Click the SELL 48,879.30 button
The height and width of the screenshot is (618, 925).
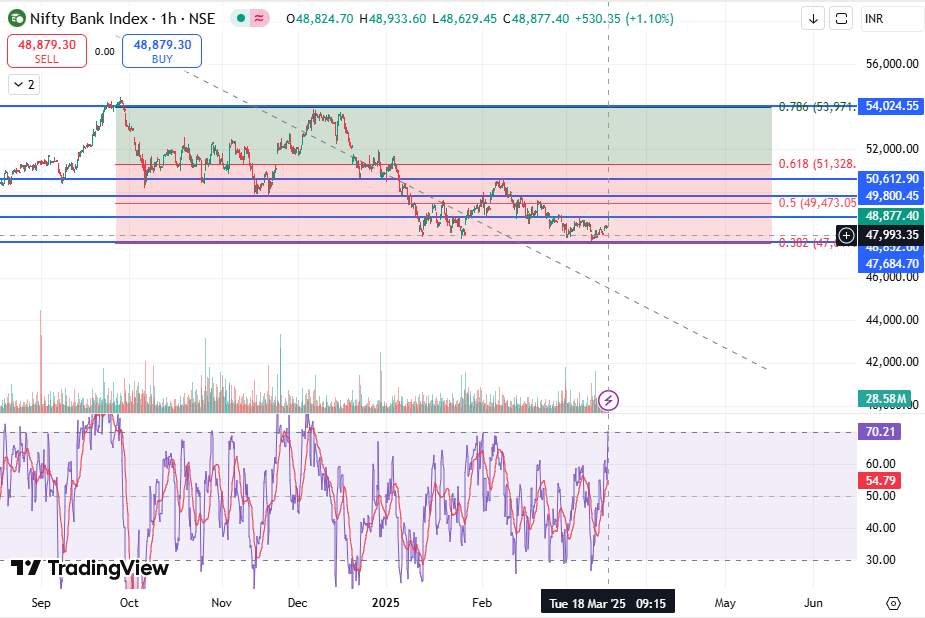47,51
